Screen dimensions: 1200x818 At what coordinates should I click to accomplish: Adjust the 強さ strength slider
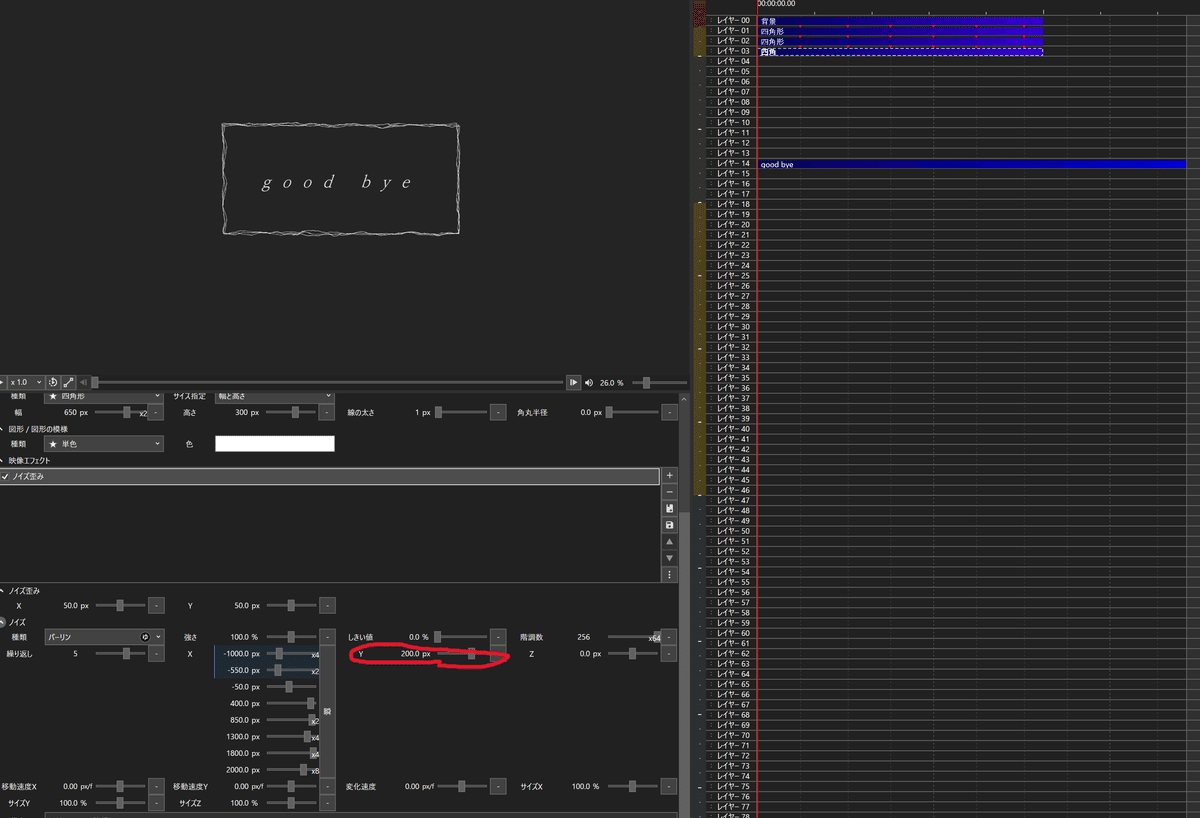tap(292, 637)
